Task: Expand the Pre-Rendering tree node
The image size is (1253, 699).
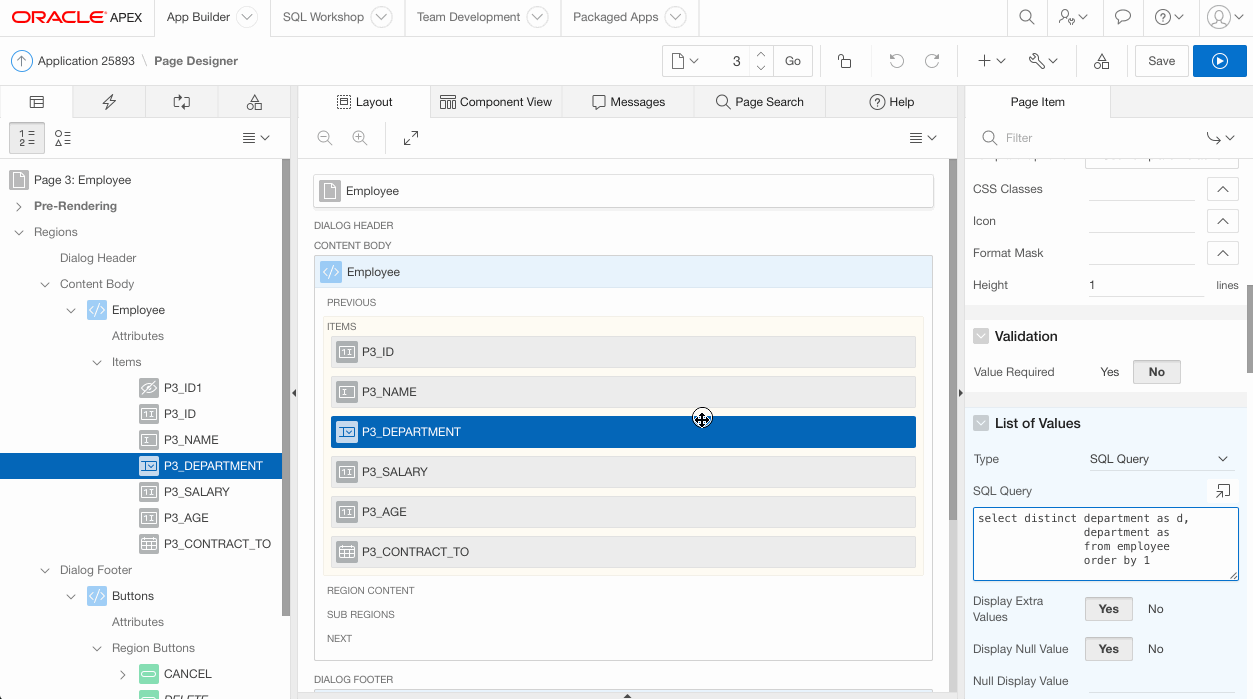Action: coord(19,206)
